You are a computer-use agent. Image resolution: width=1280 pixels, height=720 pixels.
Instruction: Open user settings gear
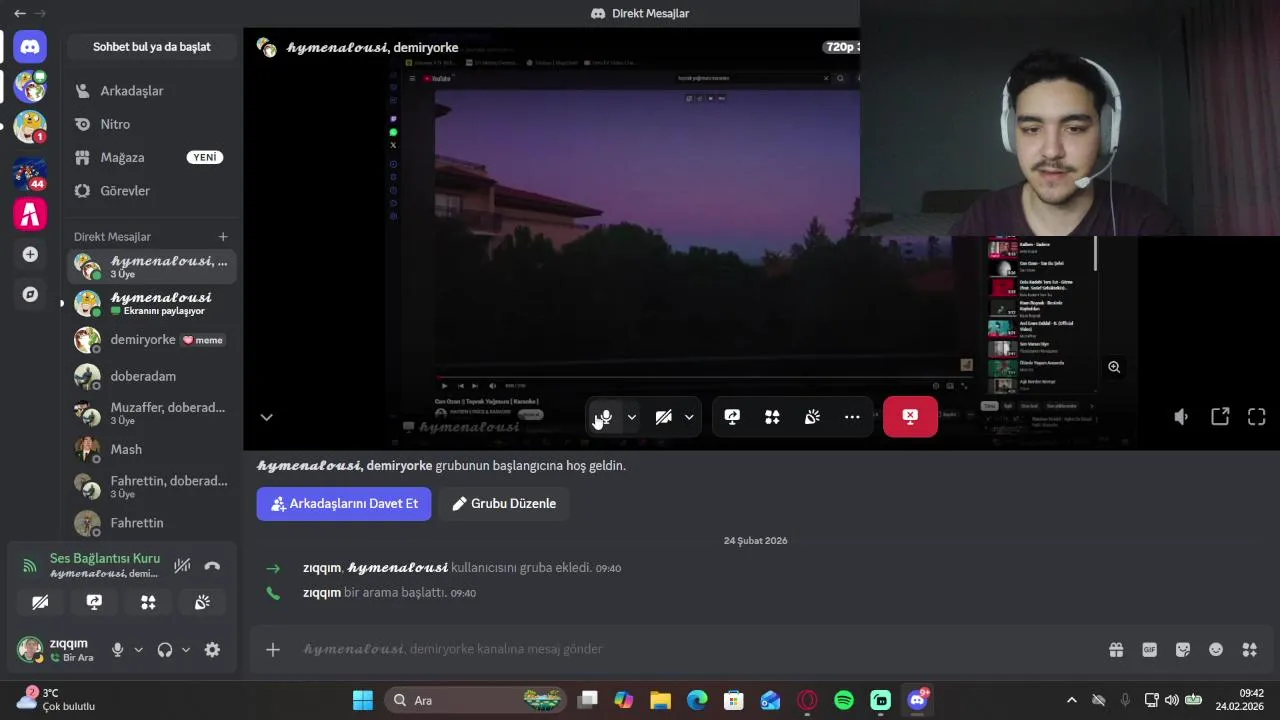pyautogui.click(x=212, y=650)
